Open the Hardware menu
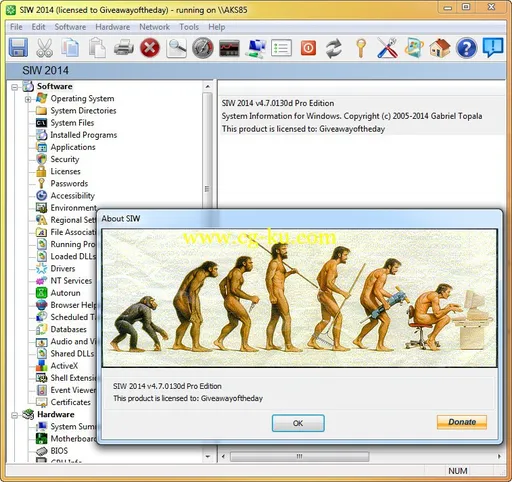 (x=113, y=27)
